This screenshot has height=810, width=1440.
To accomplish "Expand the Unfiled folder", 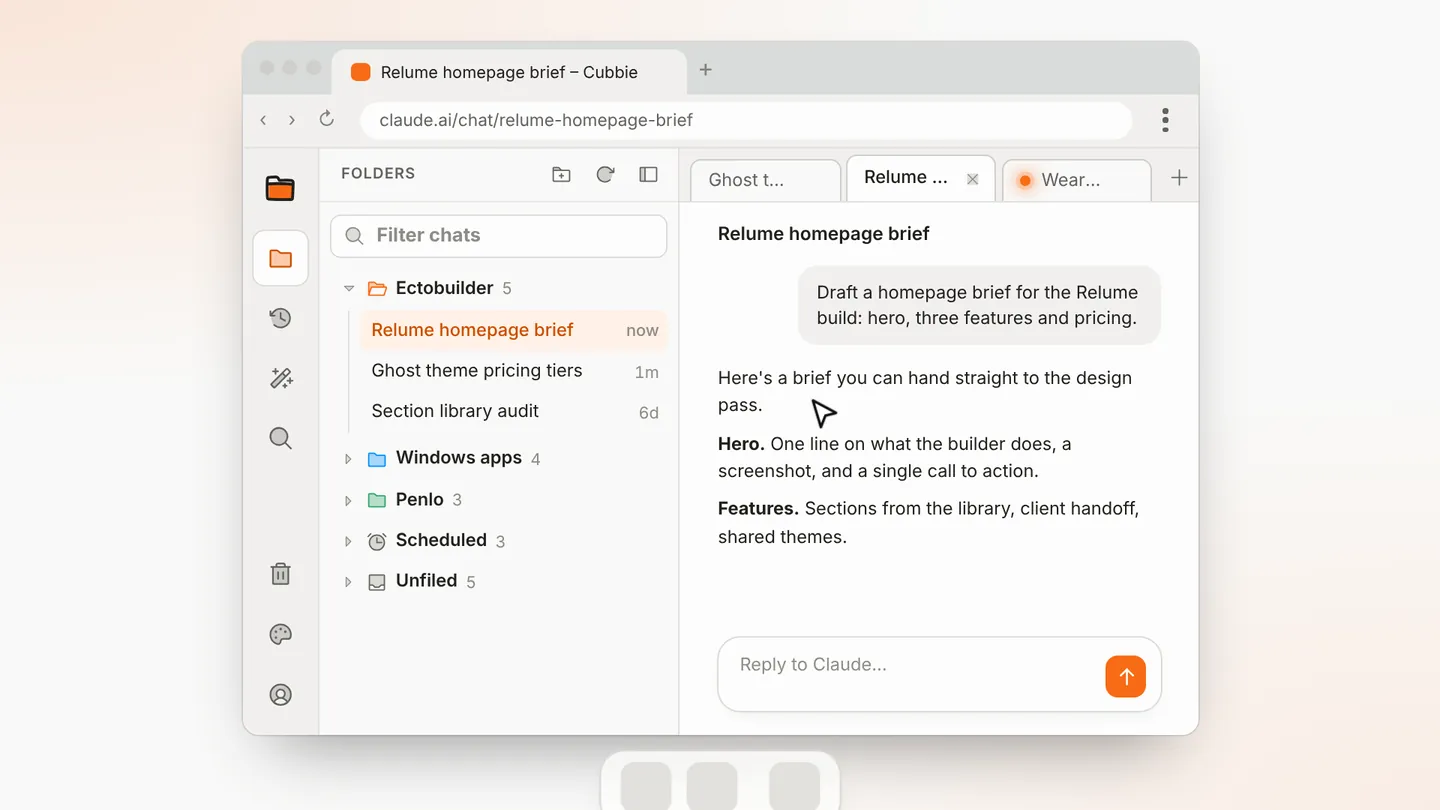I will tap(349, 582).
